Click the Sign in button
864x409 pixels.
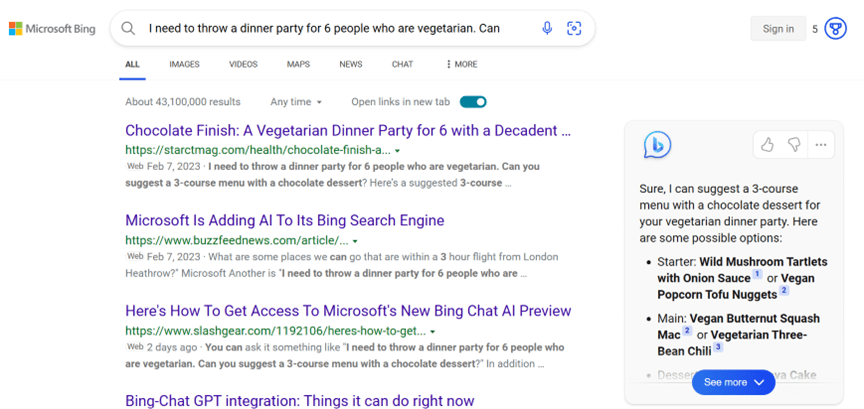pyautogui.click(x=778, y=29)
